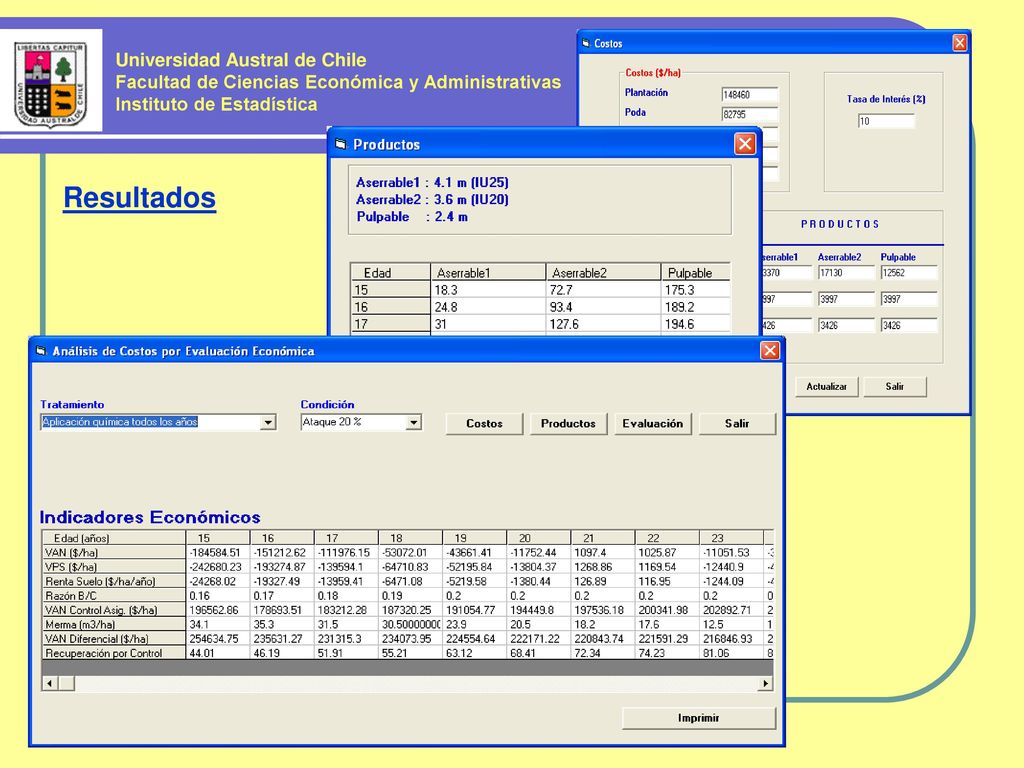Click the Aserrable2 field 17130

coord(846,273)
